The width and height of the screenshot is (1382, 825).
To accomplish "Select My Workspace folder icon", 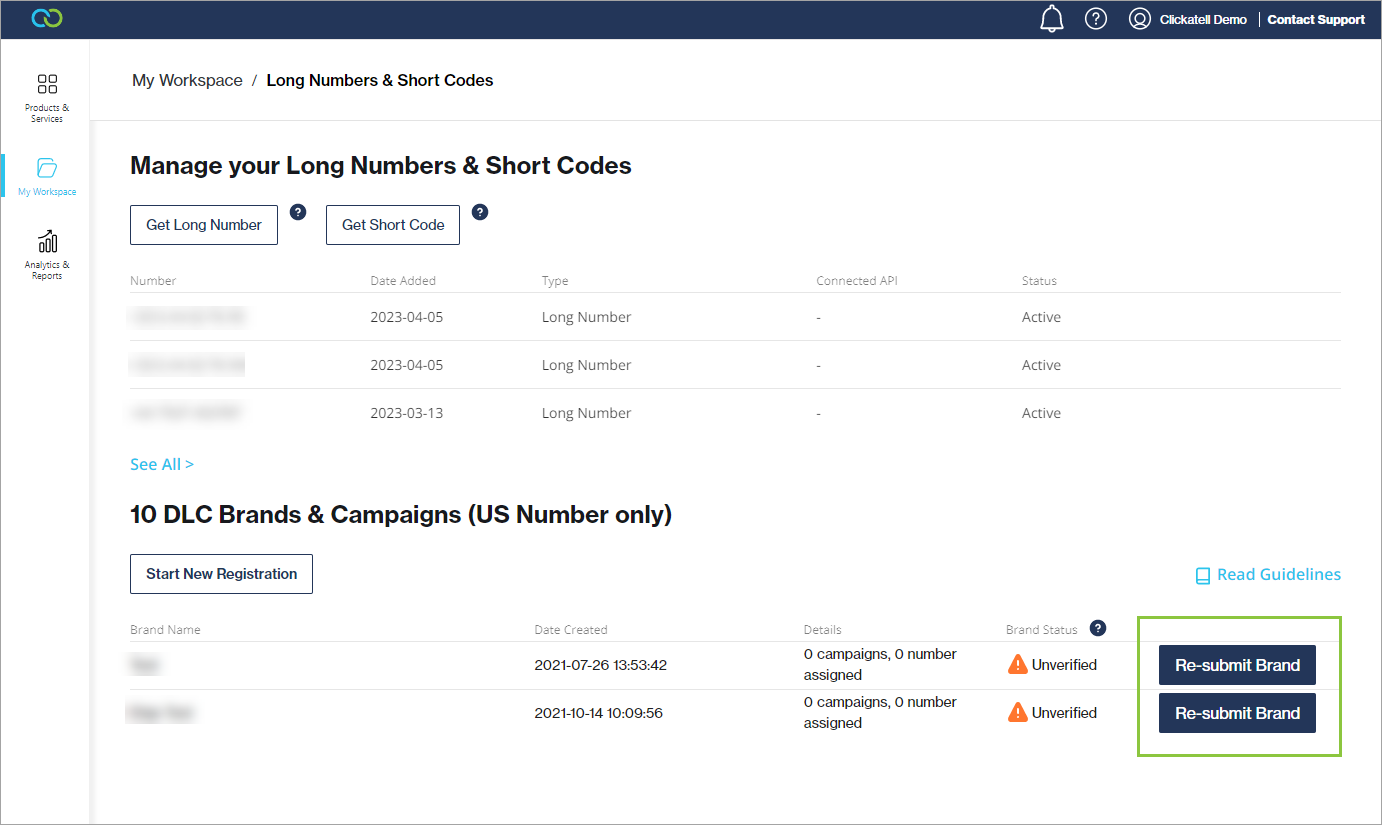I will point(47,167).
